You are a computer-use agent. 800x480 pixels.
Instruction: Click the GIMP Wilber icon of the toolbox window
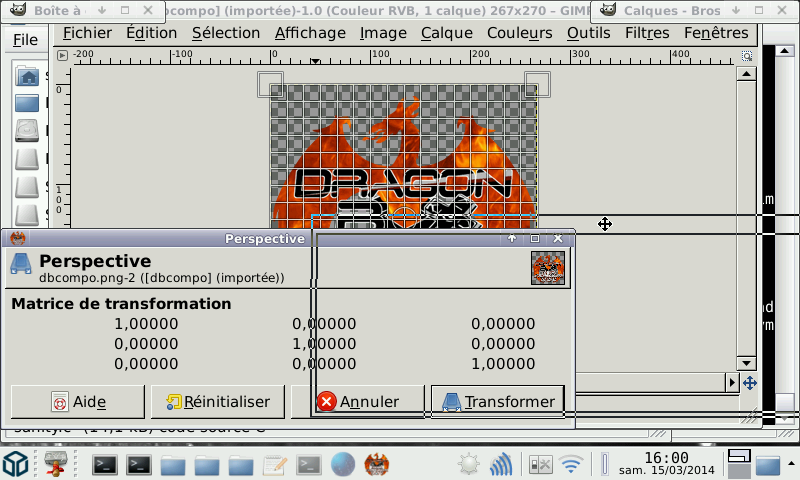pyautogui.click(x=18, y=9)
